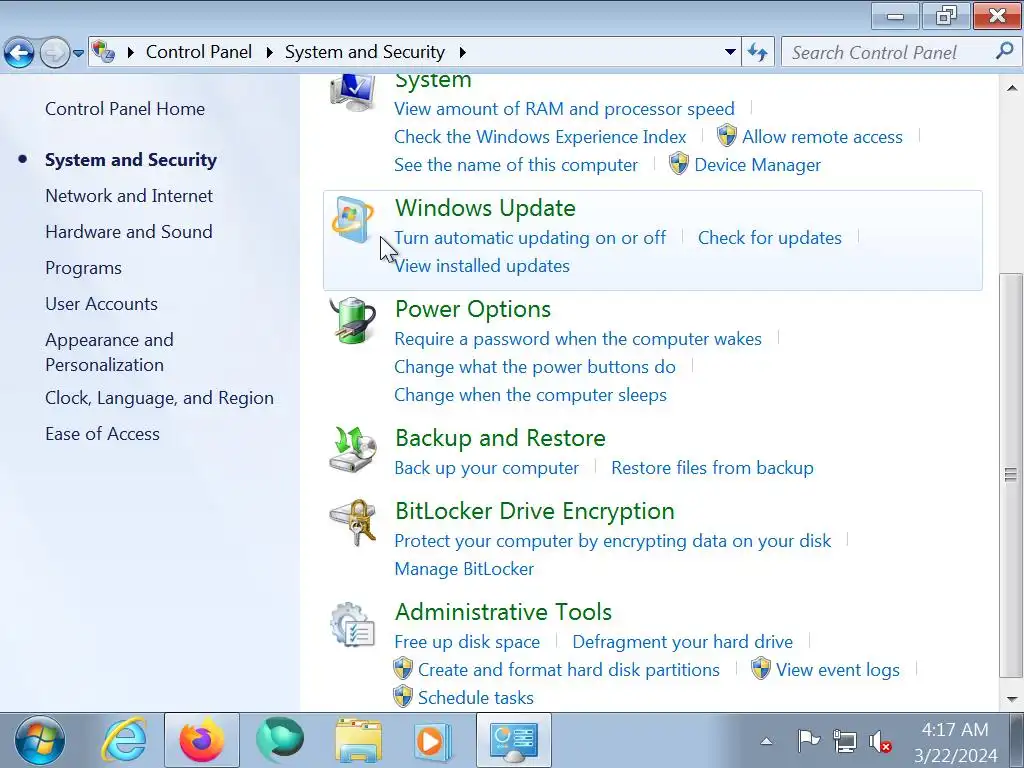The height and width of the screenshot is (768, 1024).
Task: Click Defragment your hard drive
Action: coord(682,642)
